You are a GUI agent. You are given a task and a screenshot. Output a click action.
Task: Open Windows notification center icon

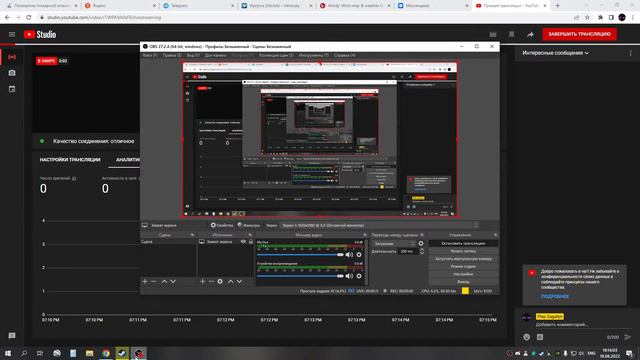coord(629,353)
